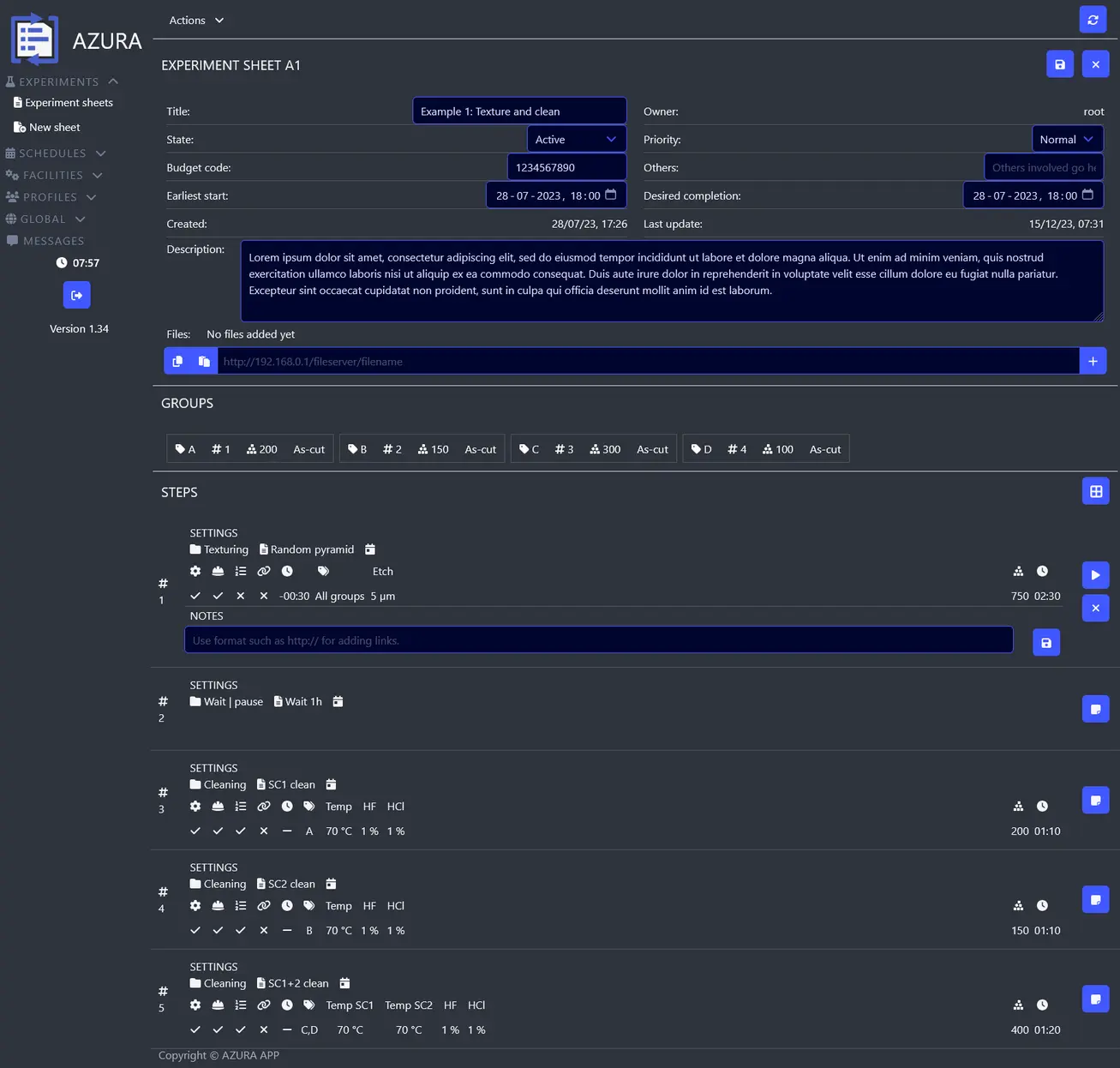Viewport: 1120px width, 1068px height.
Task: Select group D with 100 As-cut
Action: pyautogui.click(x=766, y=449)
